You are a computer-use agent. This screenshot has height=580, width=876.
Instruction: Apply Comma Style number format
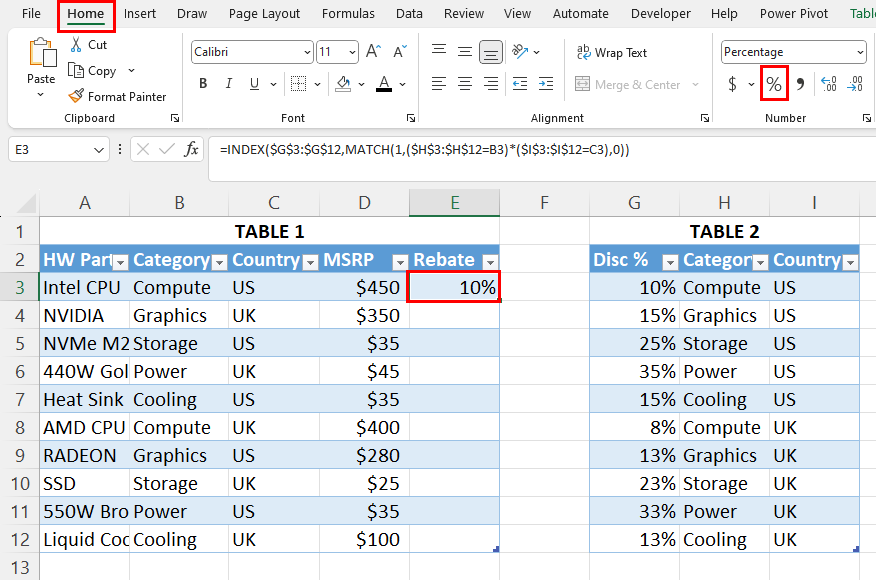[801, 84]
